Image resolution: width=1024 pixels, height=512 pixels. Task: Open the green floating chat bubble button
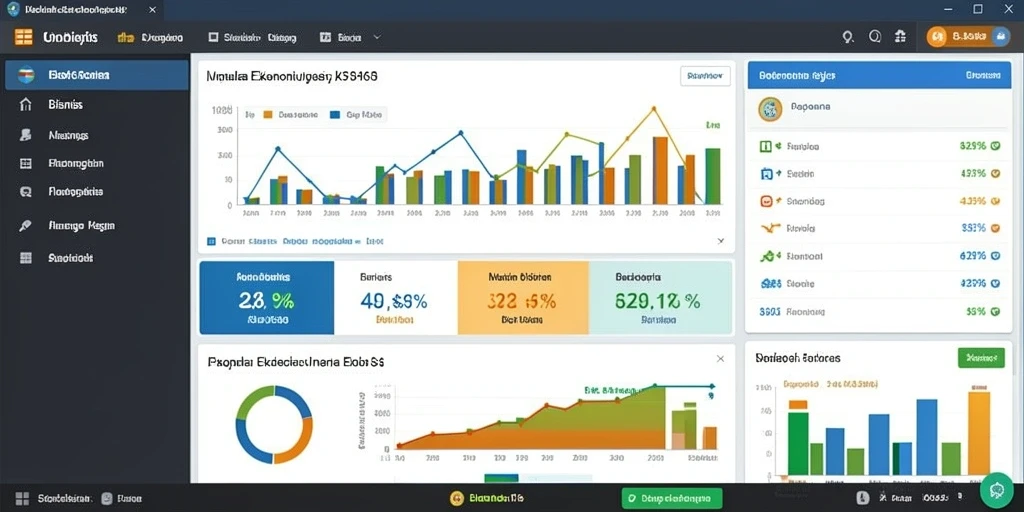point(997,490)
